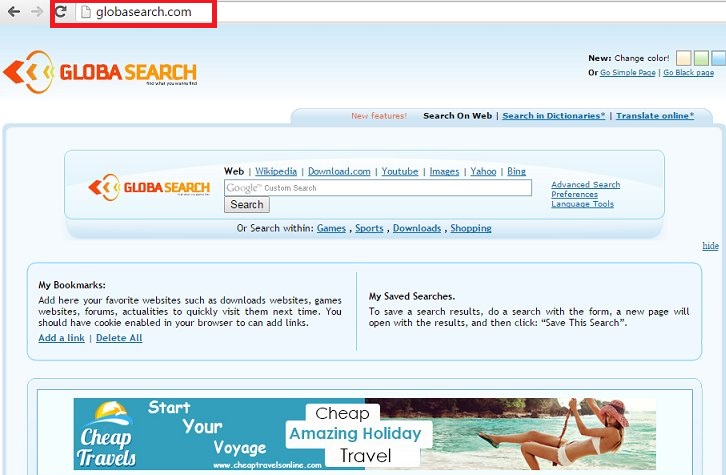Select the Bing search source
Image resolution: width=726 pixels, height=475 pixels.
(x=516, y=171)
